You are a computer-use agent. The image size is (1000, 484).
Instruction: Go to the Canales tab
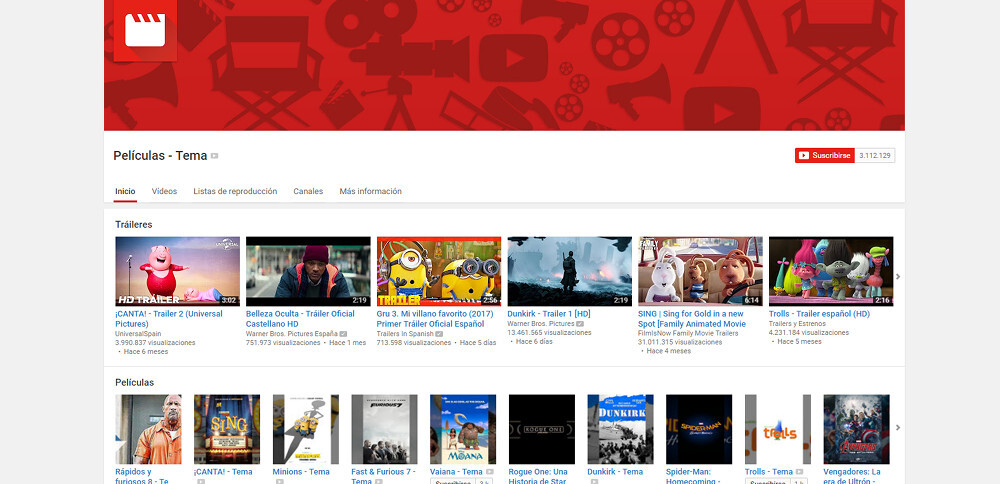308,191
